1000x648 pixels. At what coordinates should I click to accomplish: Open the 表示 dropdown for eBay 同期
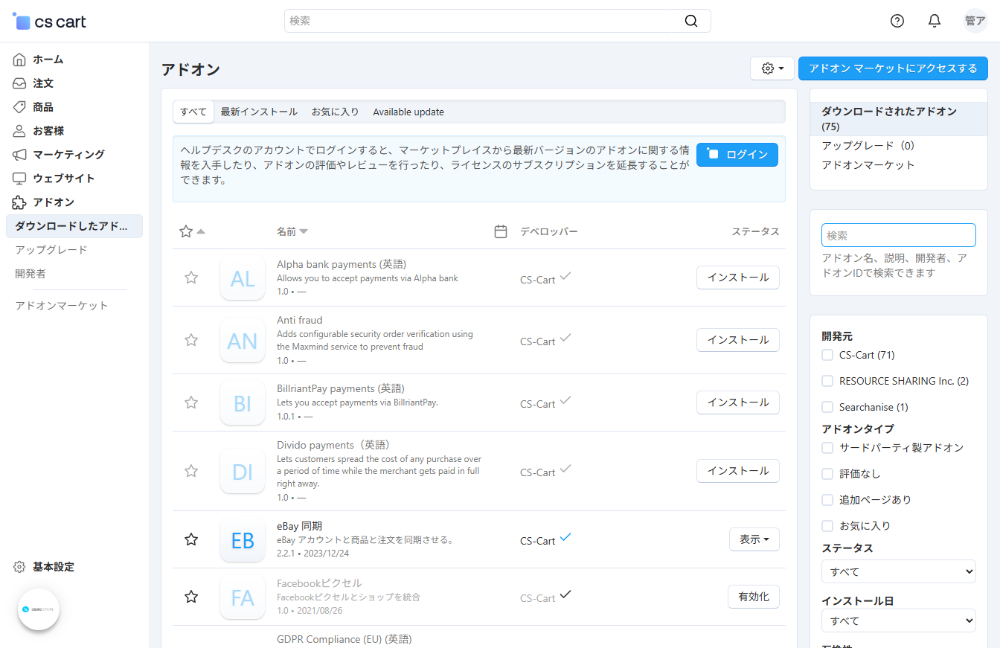click(x=753, y=539)
